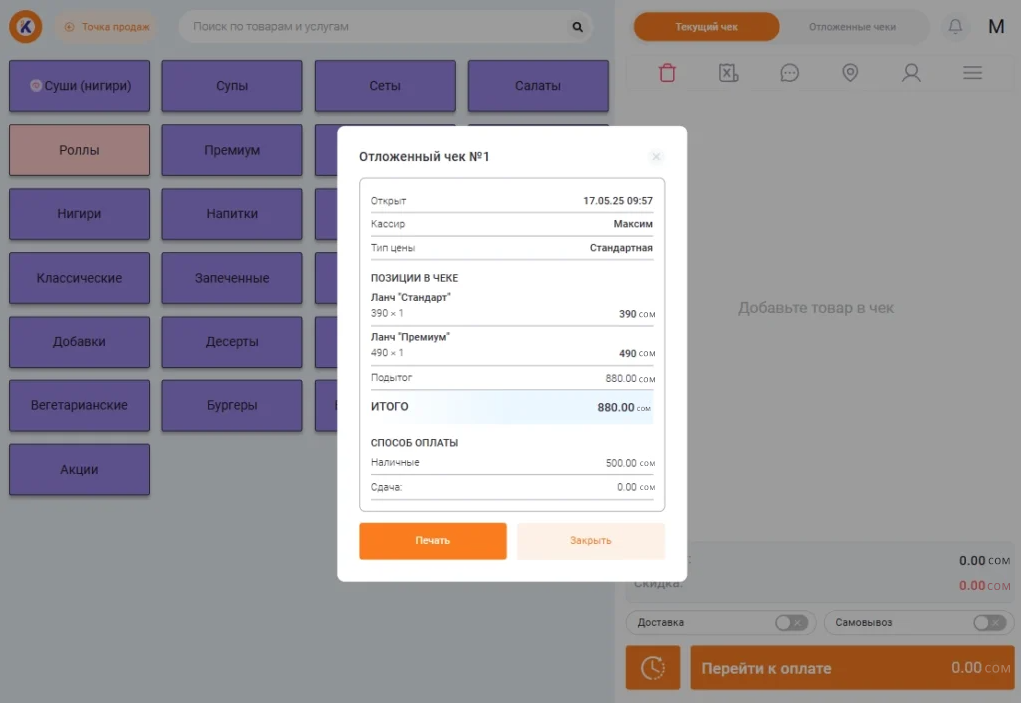Switch to the Отложенные чеки tab

(852, 27)
